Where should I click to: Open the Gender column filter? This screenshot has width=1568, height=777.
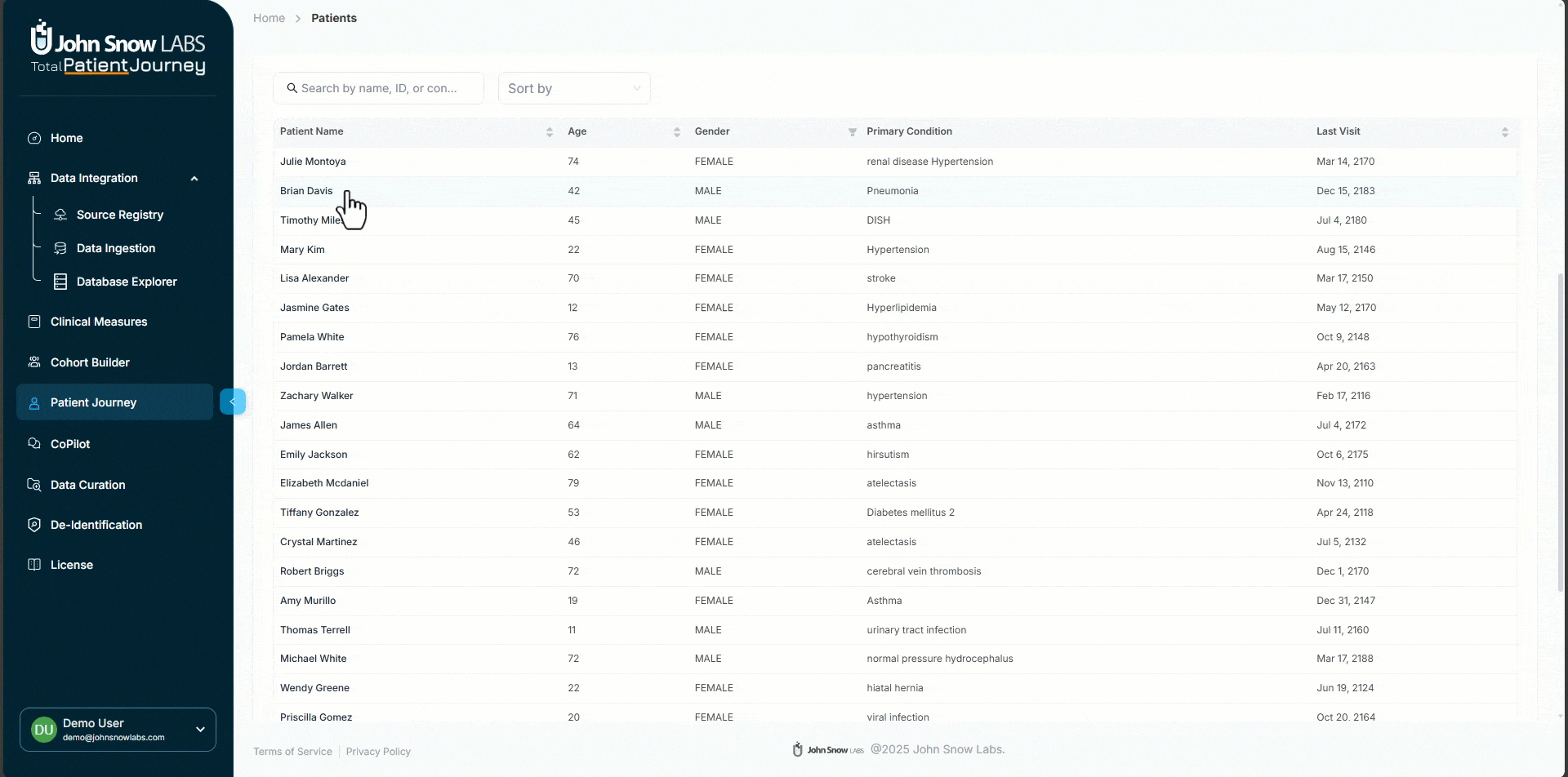point(852,132)
